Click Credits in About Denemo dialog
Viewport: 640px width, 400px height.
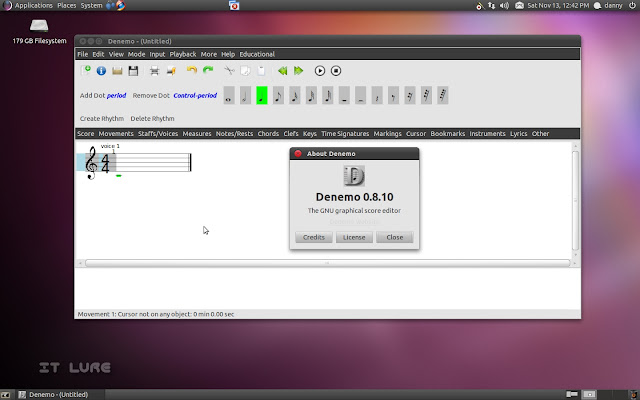[x=314, y=237]
